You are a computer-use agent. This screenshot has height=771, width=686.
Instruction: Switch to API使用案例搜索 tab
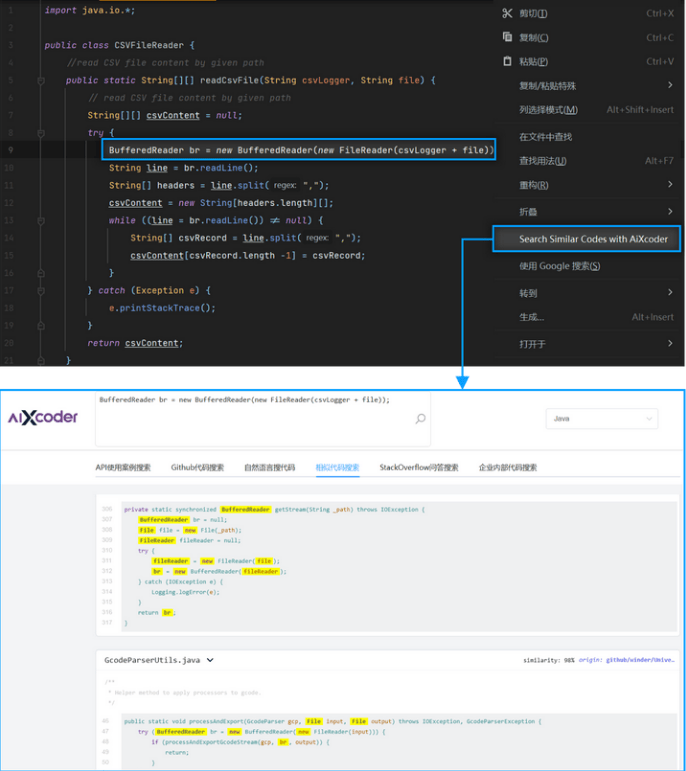click(123, 467)
